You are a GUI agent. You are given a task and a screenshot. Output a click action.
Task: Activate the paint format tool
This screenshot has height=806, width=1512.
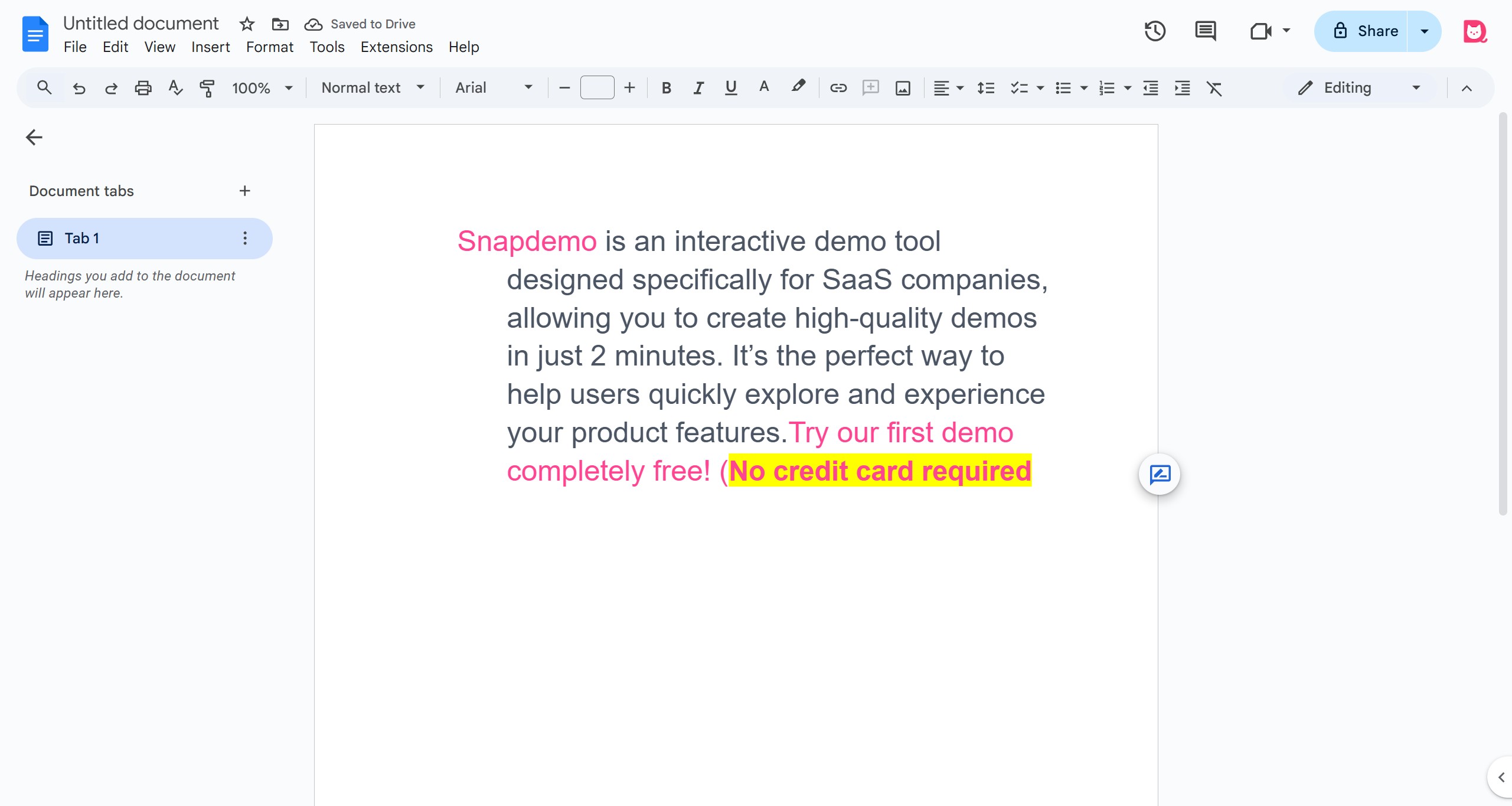pyautogui.click(x=207, y=88)
